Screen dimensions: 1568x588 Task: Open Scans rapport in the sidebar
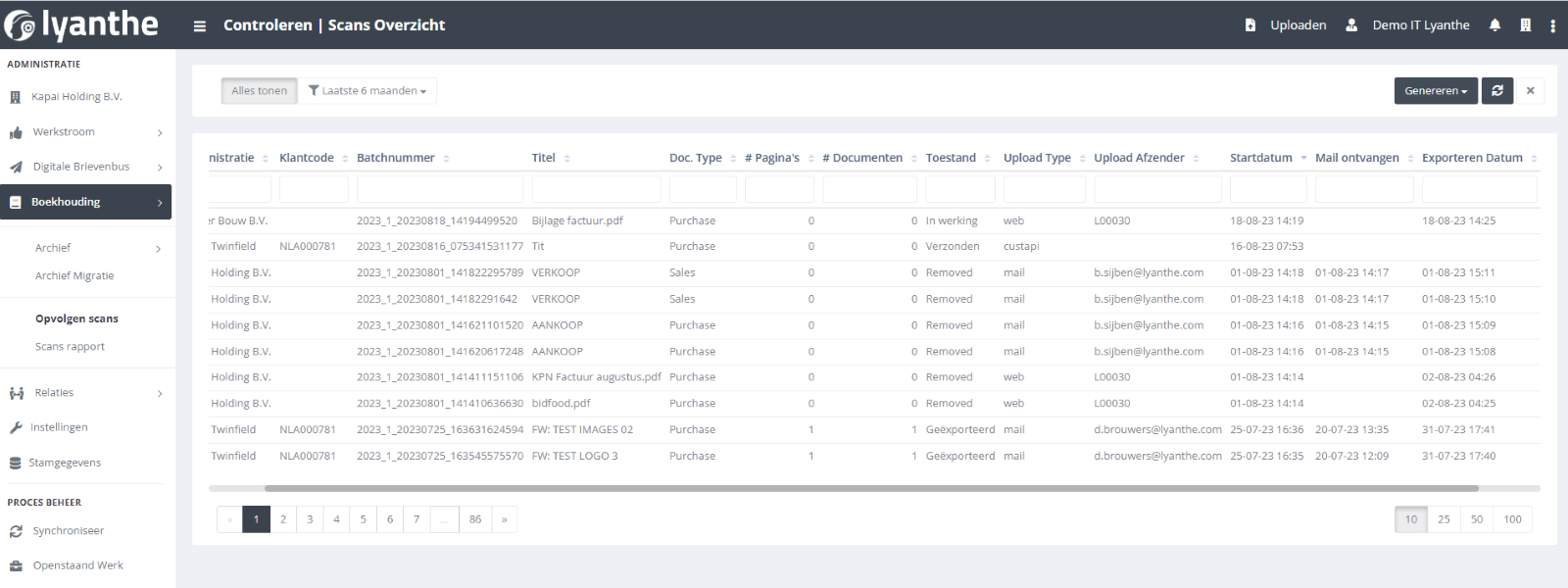[70, 347]
